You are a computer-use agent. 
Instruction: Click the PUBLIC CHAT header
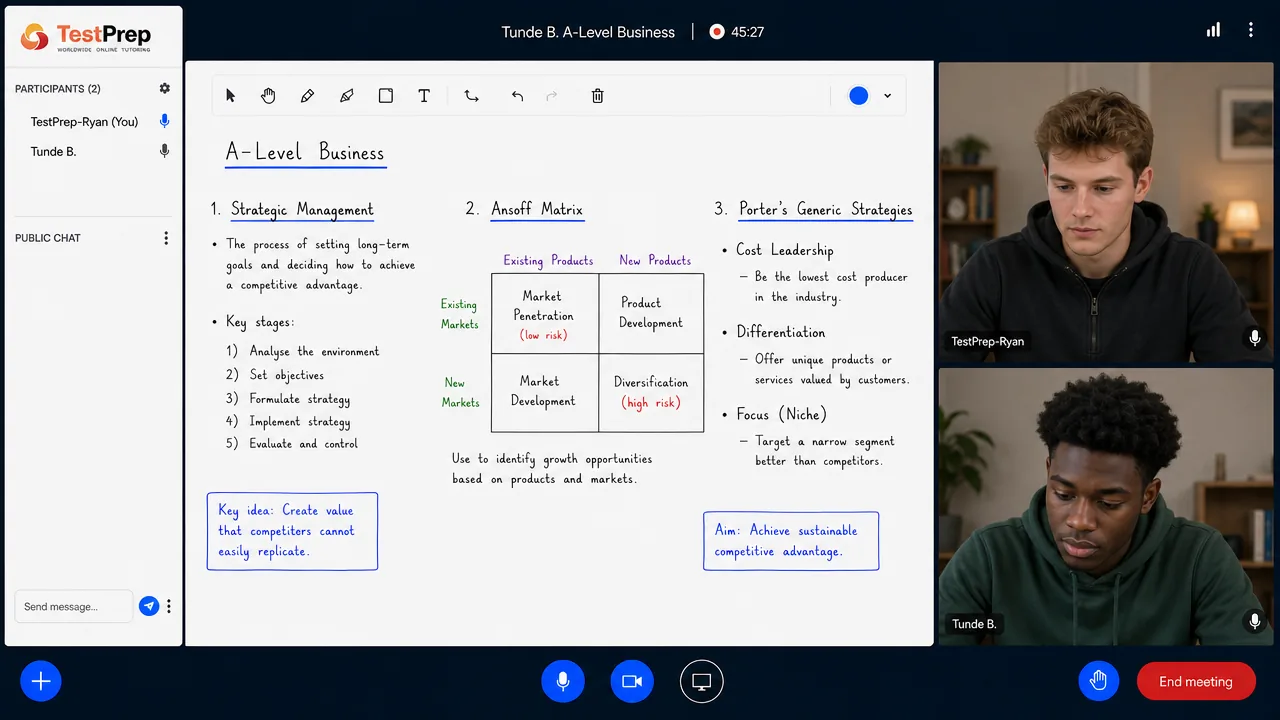pyautogui.click(x=48, y=238)
